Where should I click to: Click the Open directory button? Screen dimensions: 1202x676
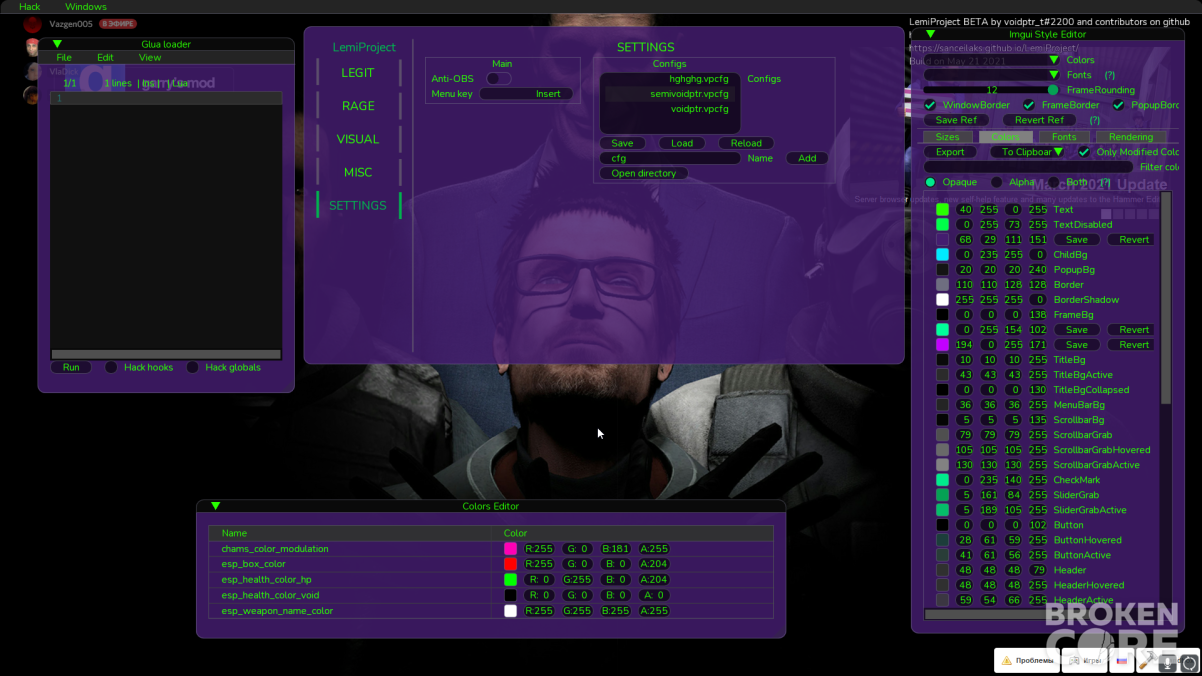(643, 173)
